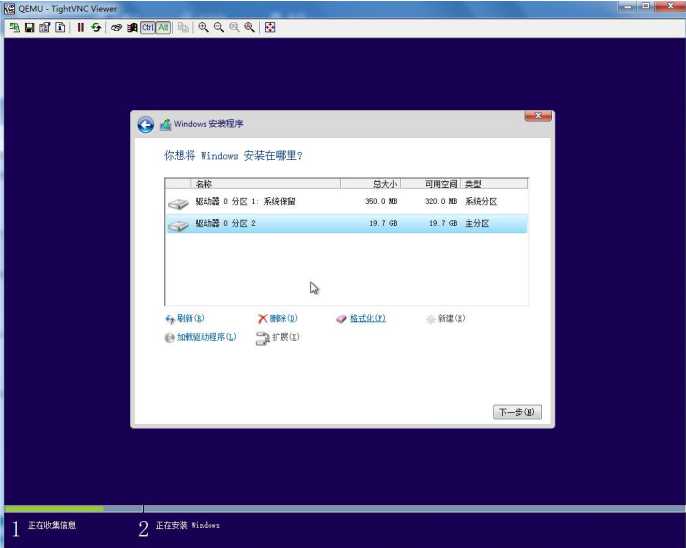
Task: Click the 主分区 type cell
Action: pos(477,223)
